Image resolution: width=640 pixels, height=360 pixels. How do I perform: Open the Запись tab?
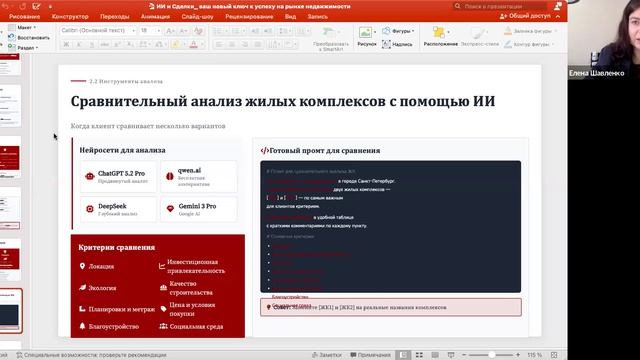(x=318, y=17)
